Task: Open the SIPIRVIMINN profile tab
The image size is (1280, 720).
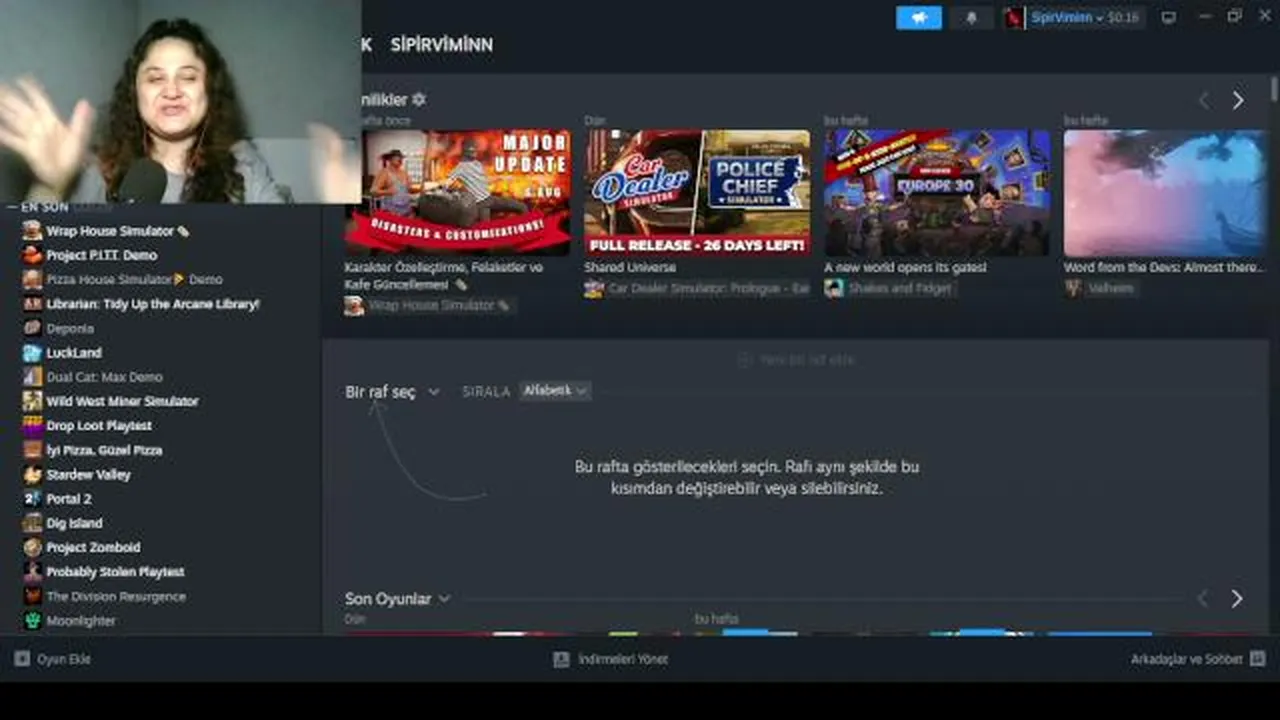Action: coord(441,45)
